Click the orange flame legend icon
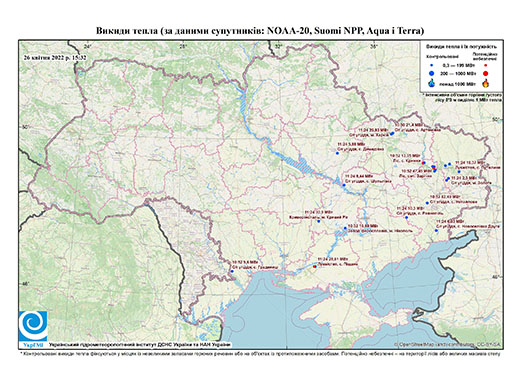The width and height of the screenshot is (520, 368). click(486, 83)
